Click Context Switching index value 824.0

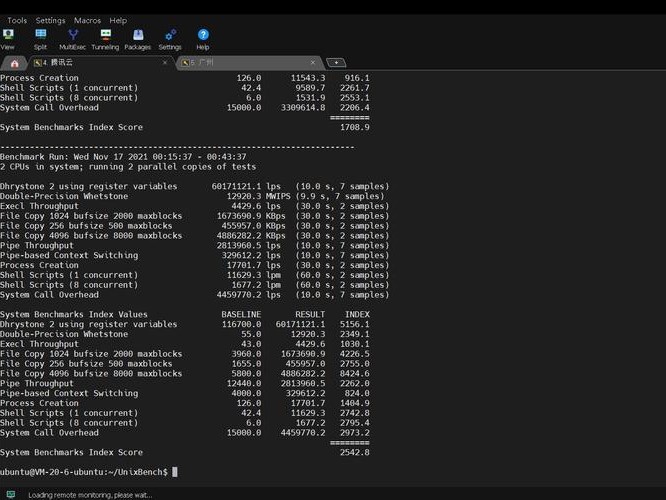357,393
